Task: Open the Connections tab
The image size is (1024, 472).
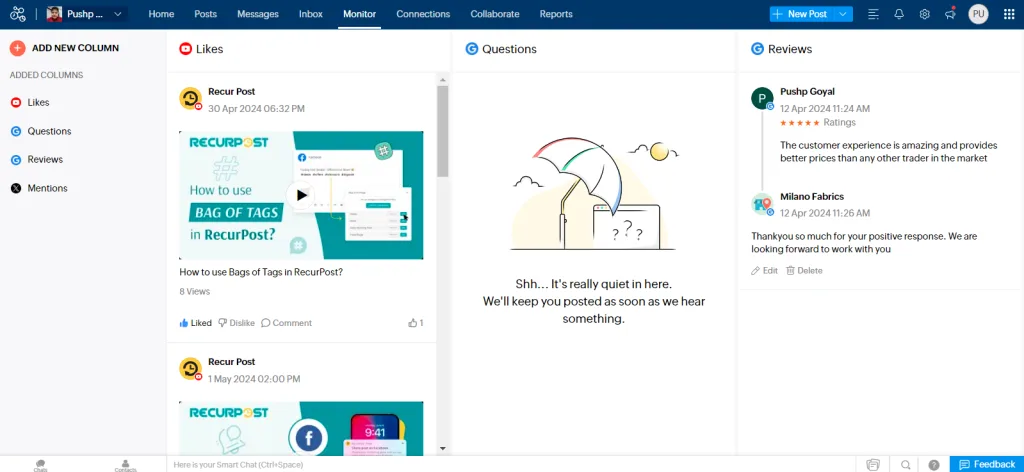Action: tap(423, 14)
